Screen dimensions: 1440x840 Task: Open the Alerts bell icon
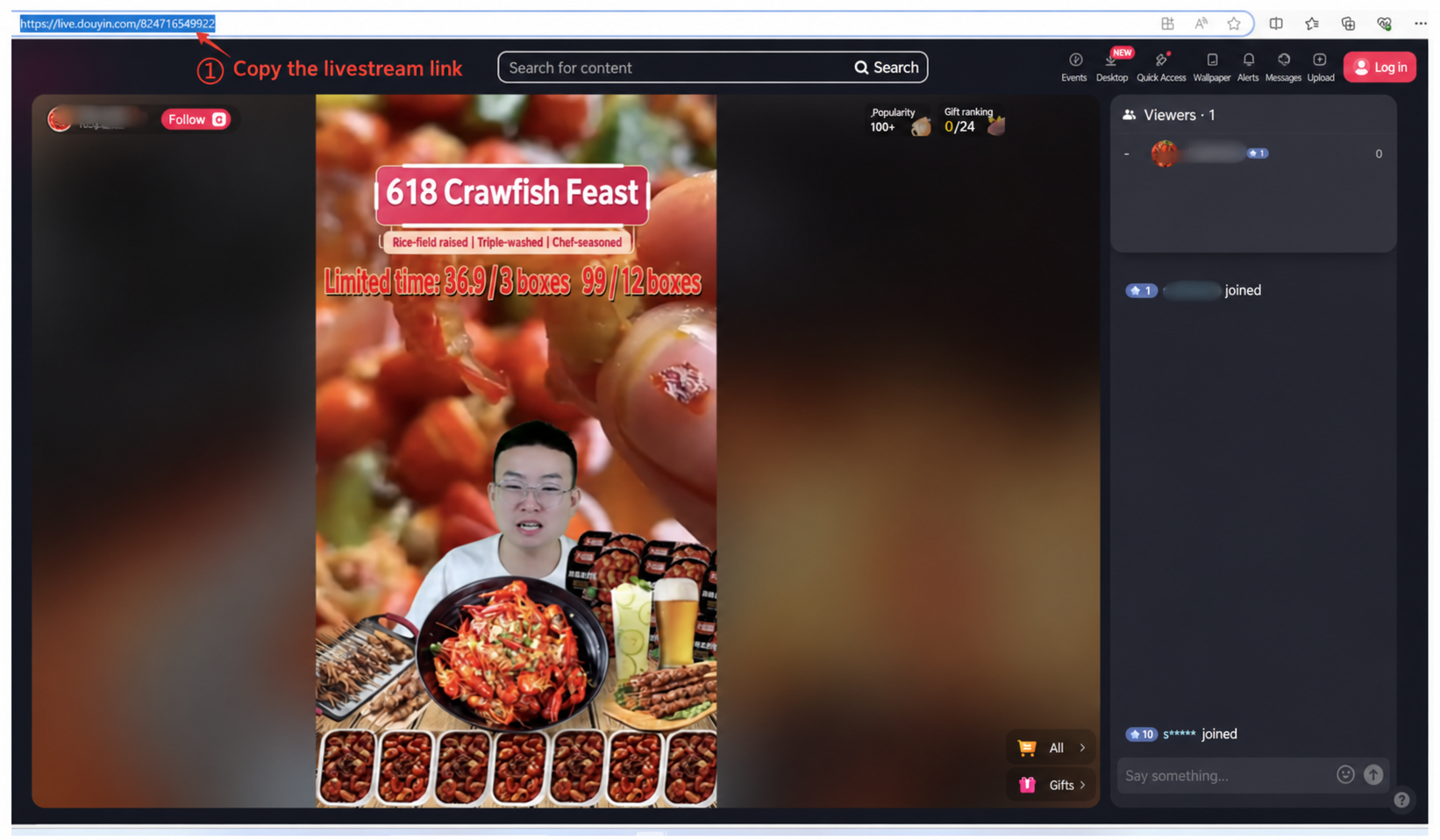coord(1248,67)
